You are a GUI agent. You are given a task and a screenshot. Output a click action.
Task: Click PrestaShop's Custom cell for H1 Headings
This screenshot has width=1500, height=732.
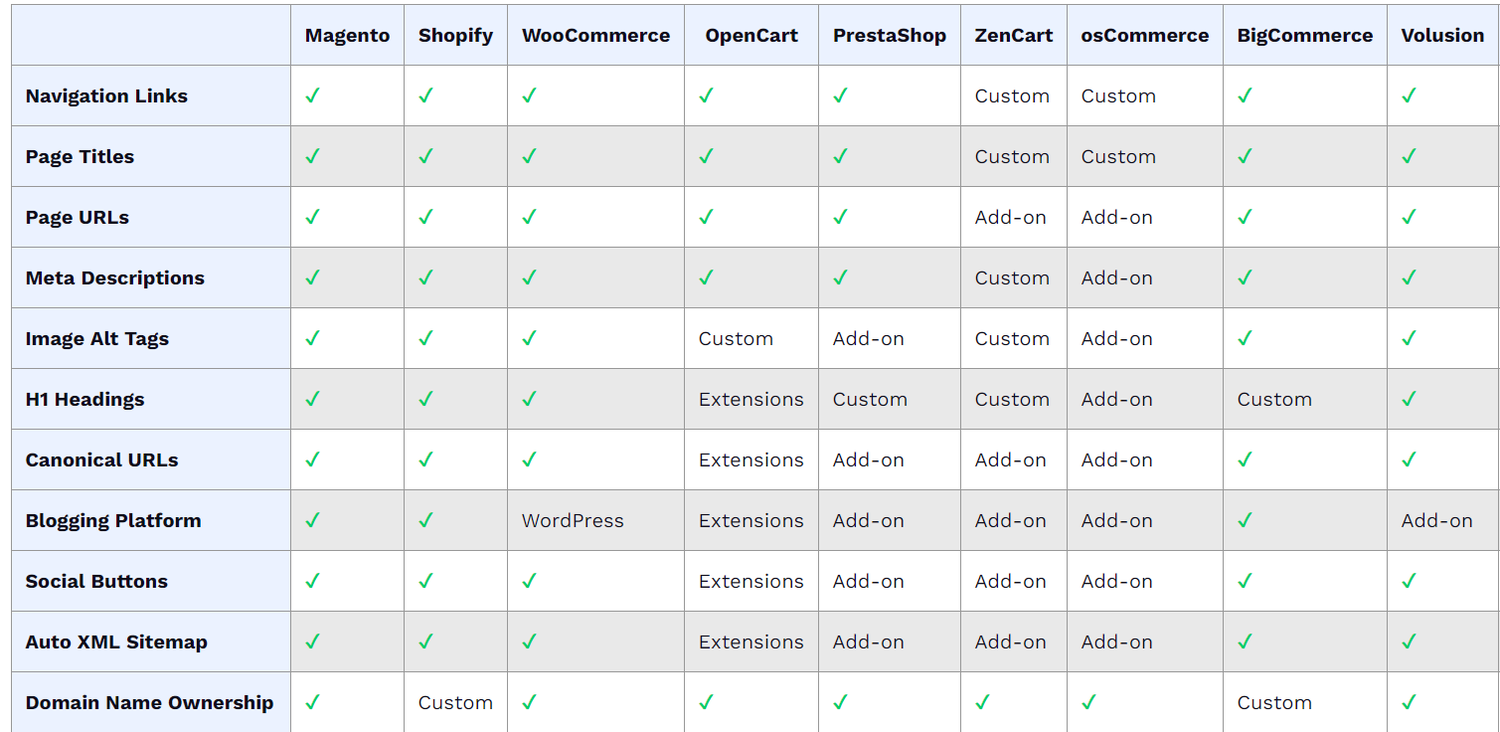[869, 399]
